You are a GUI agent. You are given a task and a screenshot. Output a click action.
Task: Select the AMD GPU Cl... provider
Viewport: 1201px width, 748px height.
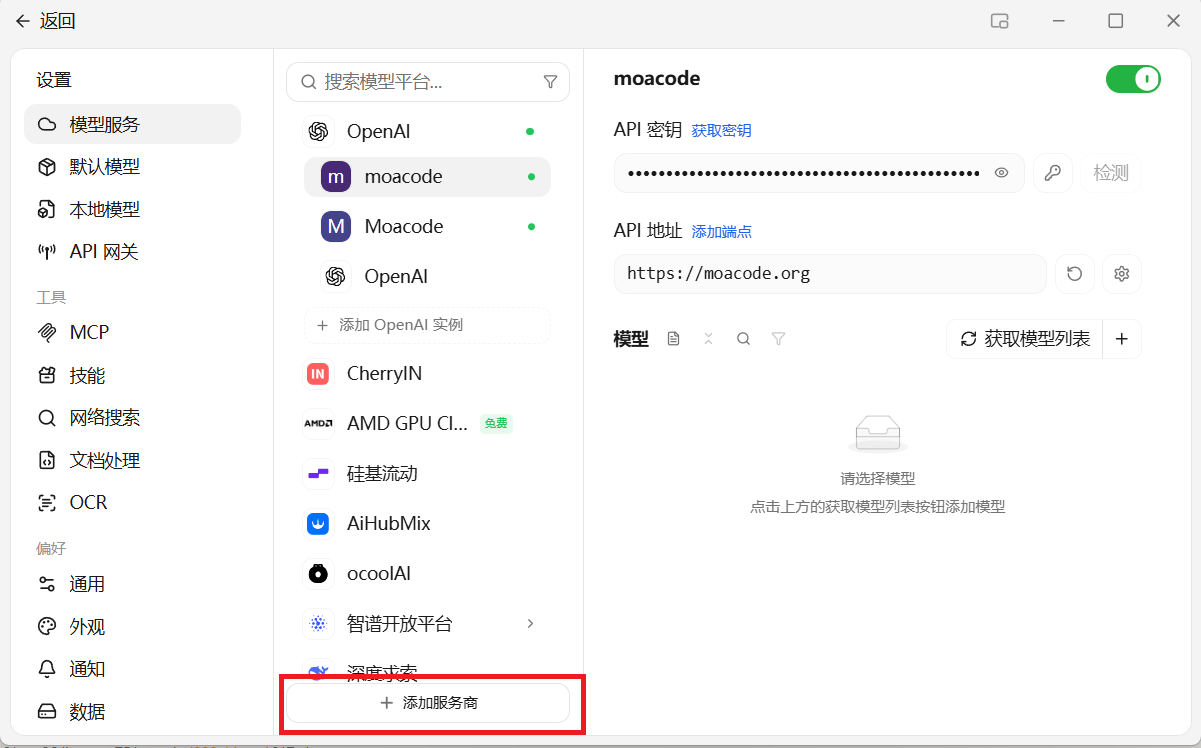(428, 423)
